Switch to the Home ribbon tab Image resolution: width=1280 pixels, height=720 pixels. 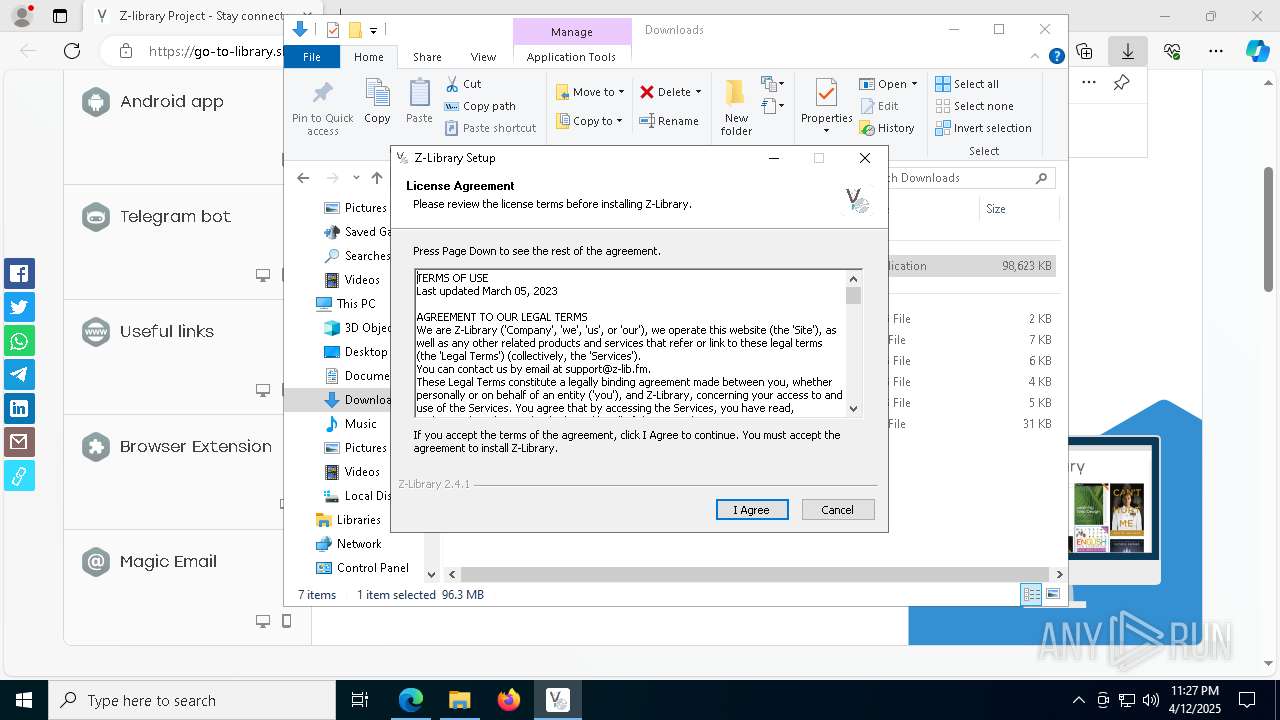click(x=368, y=57)
